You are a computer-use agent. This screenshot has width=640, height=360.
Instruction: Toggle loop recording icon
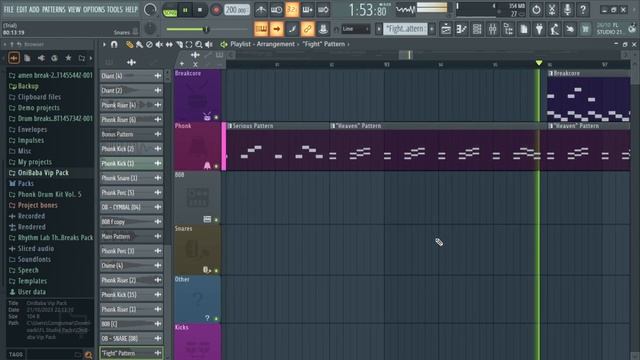click(323, 9)
